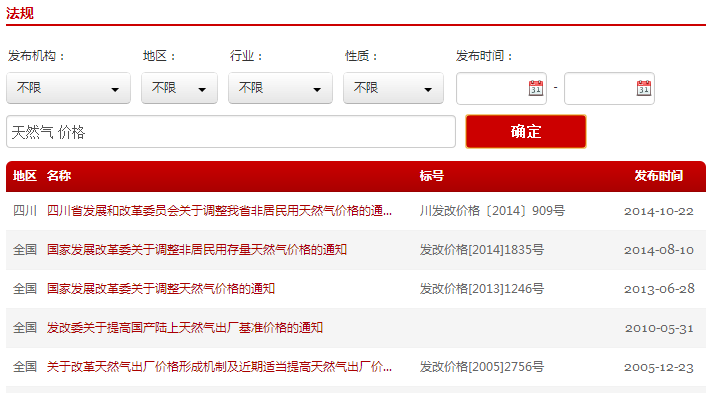The height and width of the screenshot is (393, 711).
Task: Click the 名称 column header
Action: click(58, 176)
